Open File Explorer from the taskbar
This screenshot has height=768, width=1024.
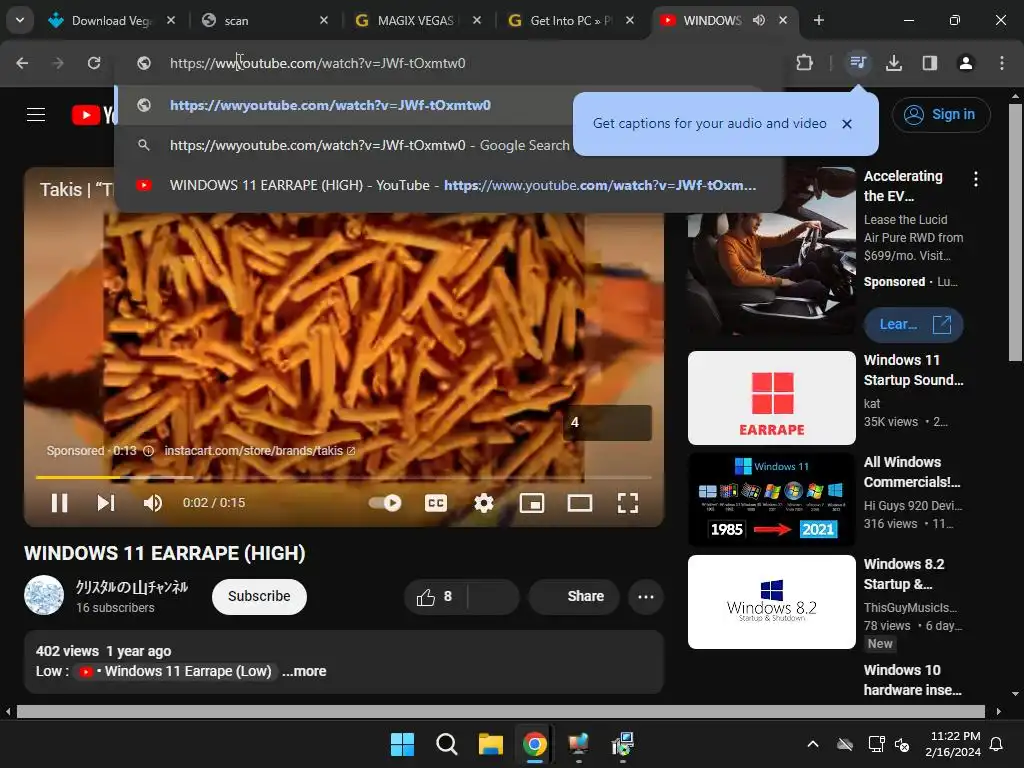coord(490,744)
